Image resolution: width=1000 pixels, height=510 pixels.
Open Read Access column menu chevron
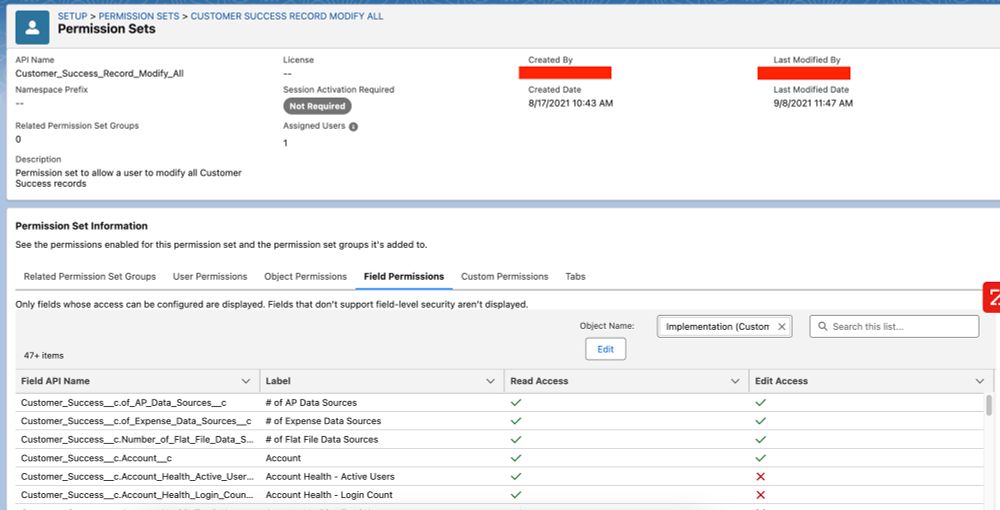click(x=735, y=381)
